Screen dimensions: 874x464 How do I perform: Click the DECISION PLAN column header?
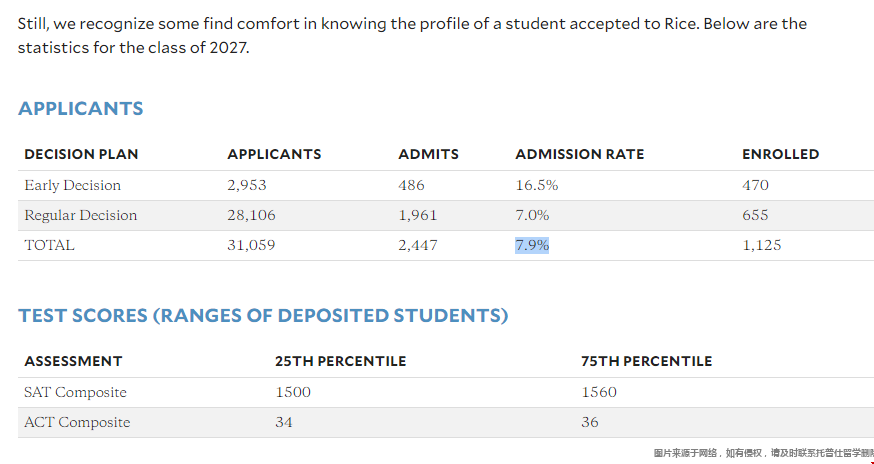[81, 154]
